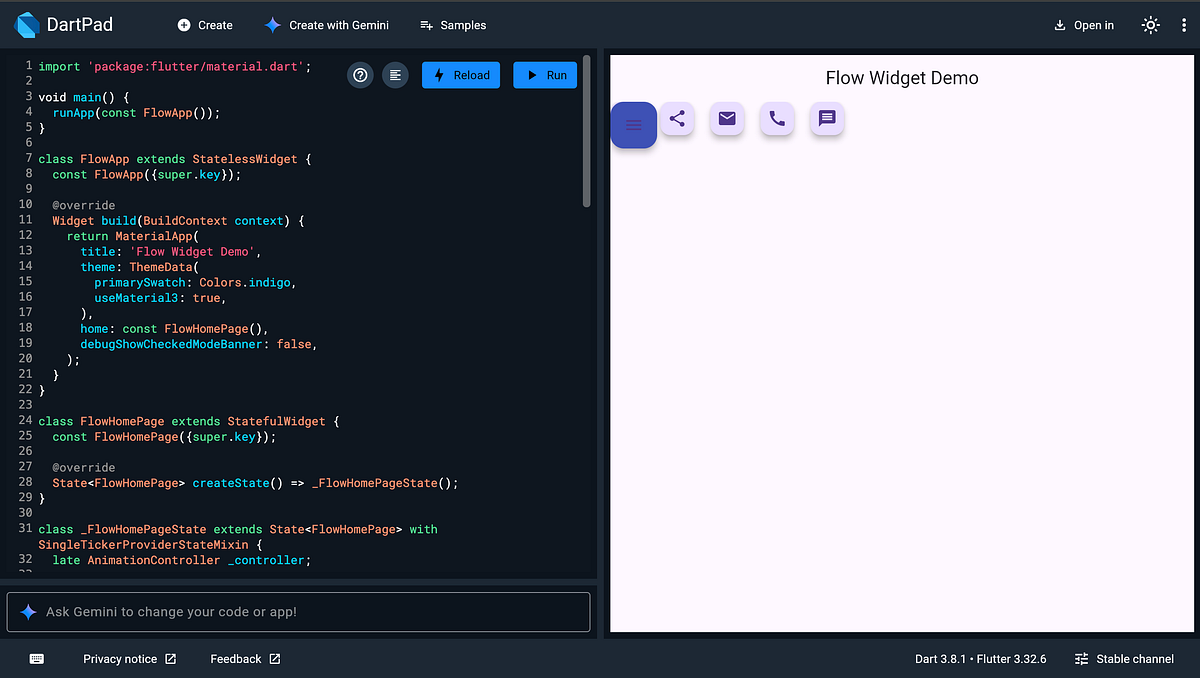1200x678 pixels.
Task: Click the Reload button
Action: (x=460, y=75)
